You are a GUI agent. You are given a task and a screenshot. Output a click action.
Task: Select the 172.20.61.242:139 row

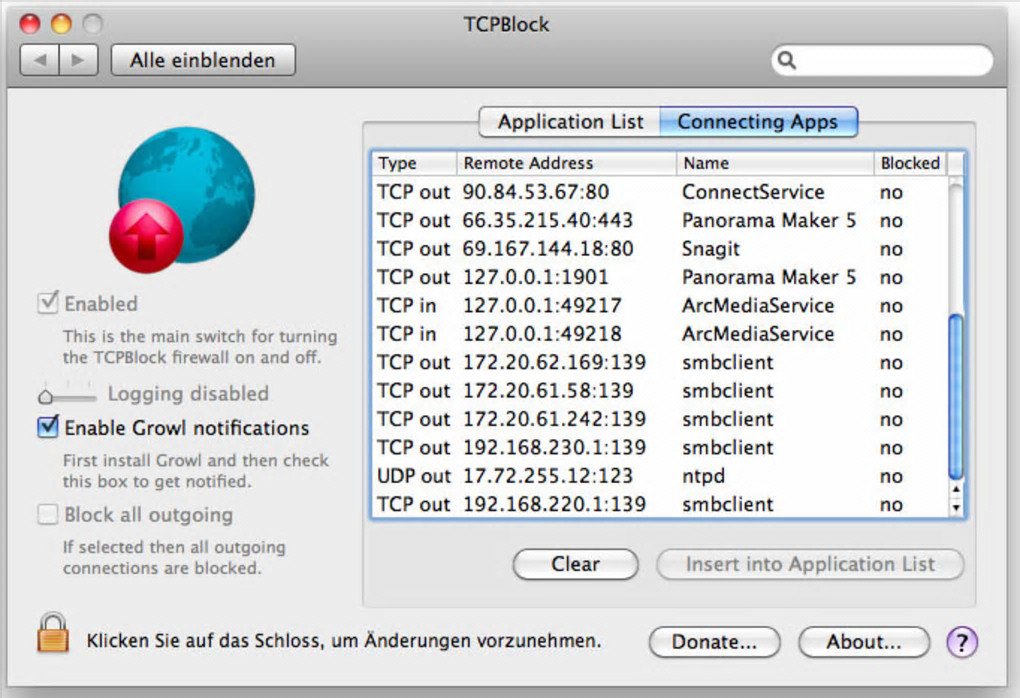pos(660,420)
